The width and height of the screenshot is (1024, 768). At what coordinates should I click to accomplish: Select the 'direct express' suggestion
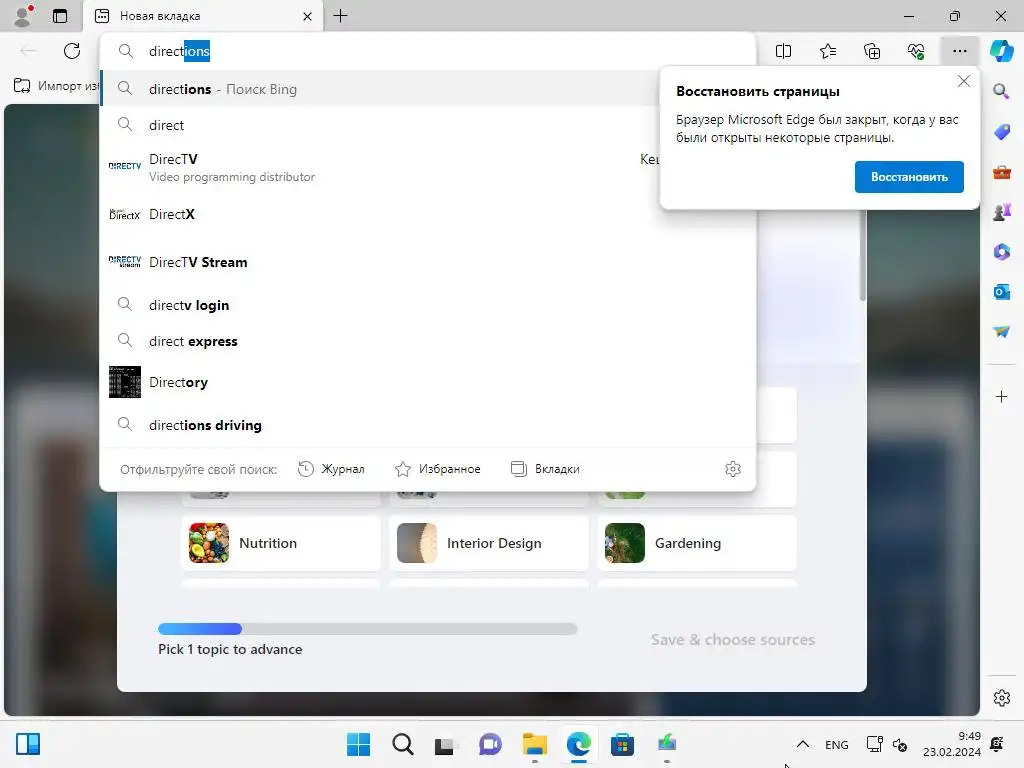click(x=428, y=341)
